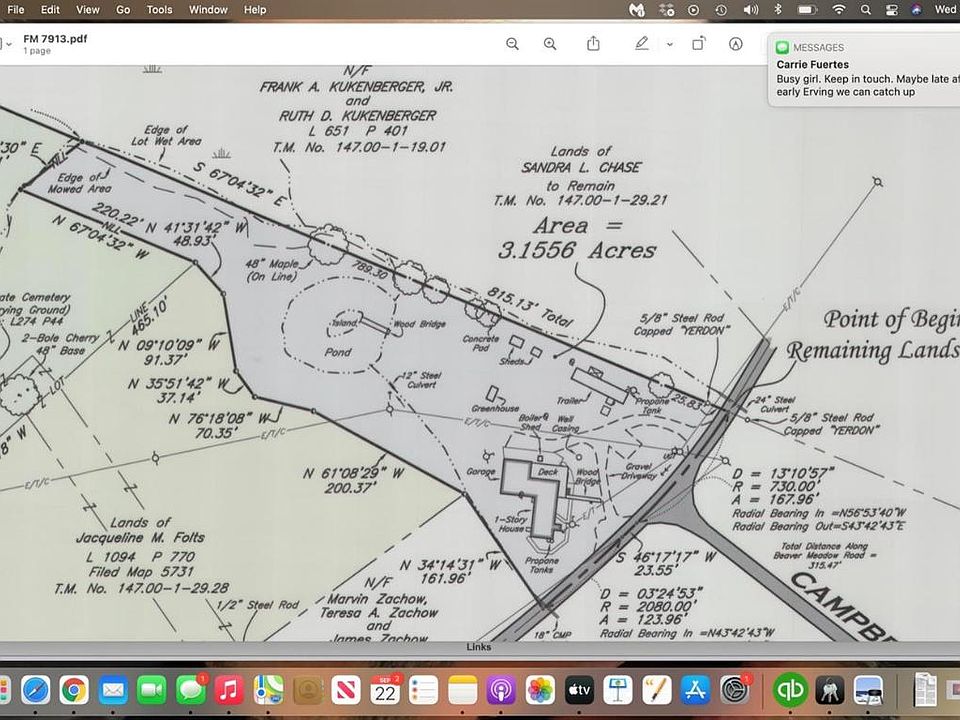The image size is (960, 720).
Task: Open QuickBooks from the Dock
Action: 791,690
